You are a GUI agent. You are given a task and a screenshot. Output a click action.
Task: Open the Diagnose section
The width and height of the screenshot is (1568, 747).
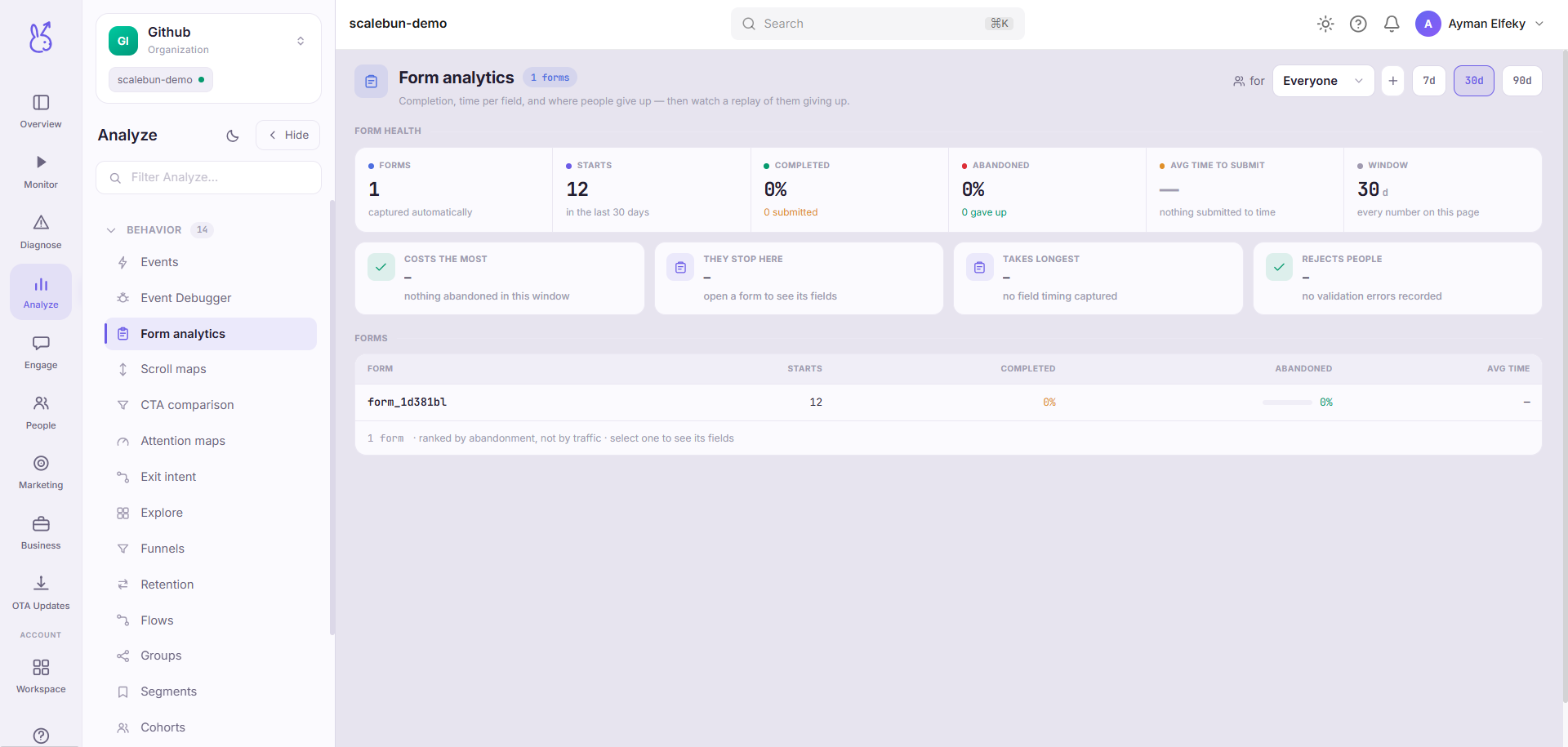tap(41, 232)
